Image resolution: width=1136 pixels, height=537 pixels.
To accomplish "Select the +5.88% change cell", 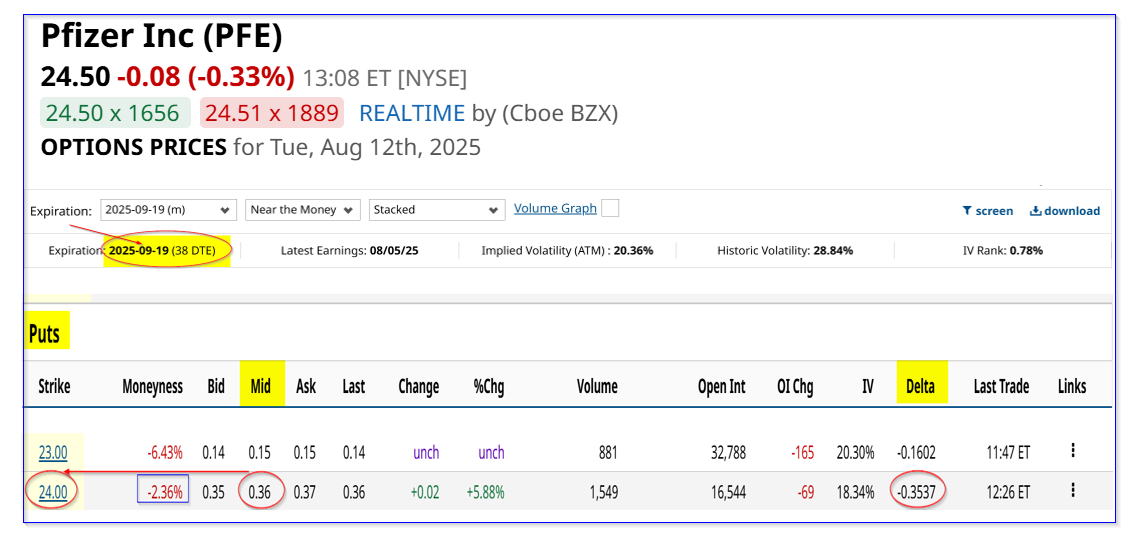I will (x=483, y=493).
